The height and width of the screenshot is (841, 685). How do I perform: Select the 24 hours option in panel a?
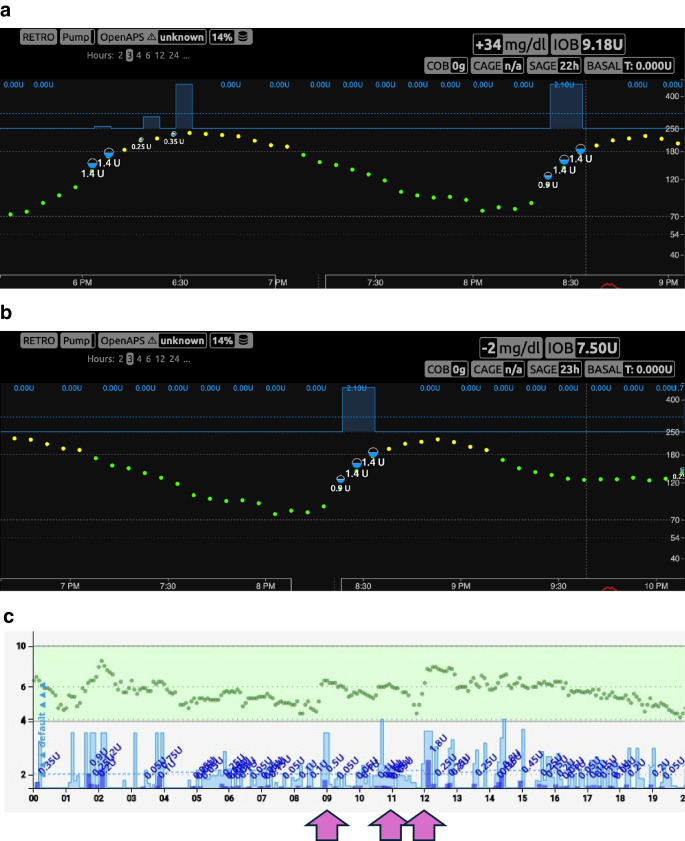[174, 55]
